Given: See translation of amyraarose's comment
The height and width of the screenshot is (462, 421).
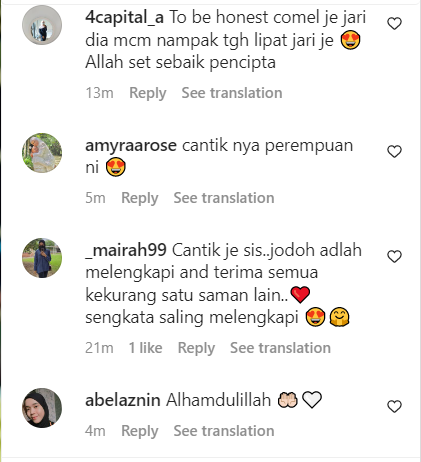Looking at the screenshot, I should point(224,198).
